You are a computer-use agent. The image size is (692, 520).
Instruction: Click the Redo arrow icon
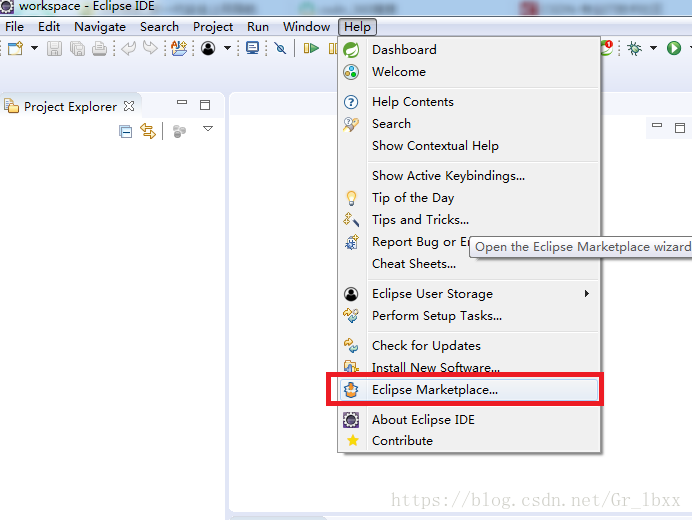[150, 48]
